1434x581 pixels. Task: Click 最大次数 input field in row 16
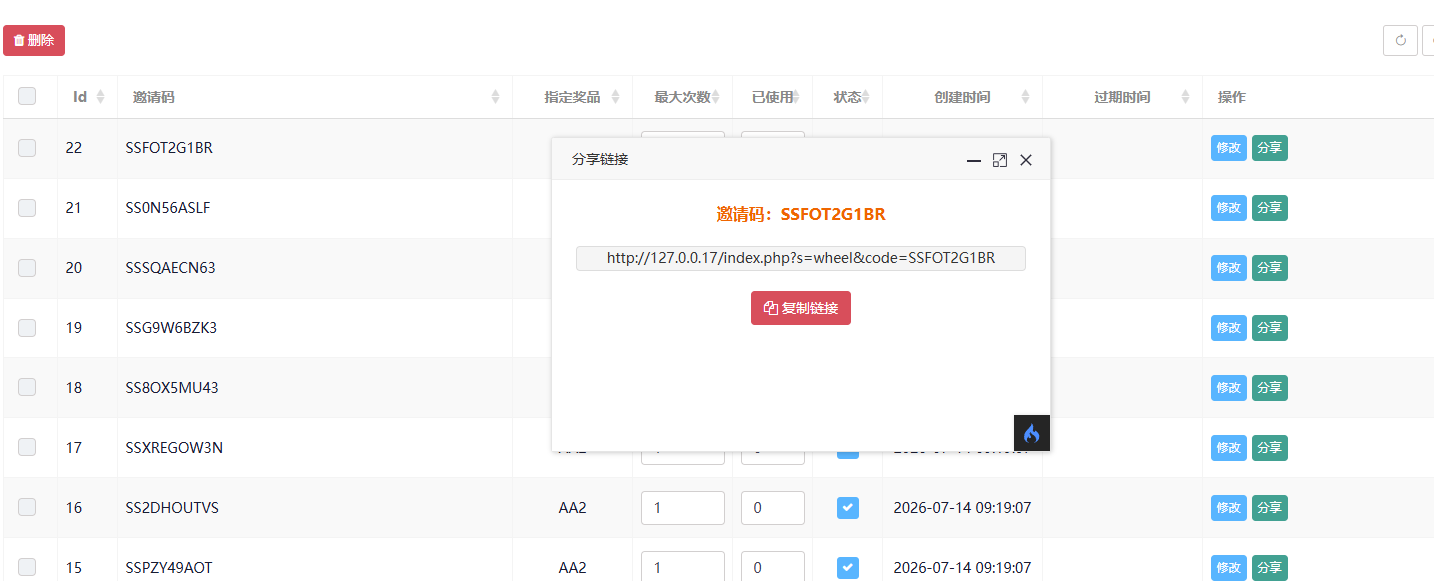click(683, 508)
